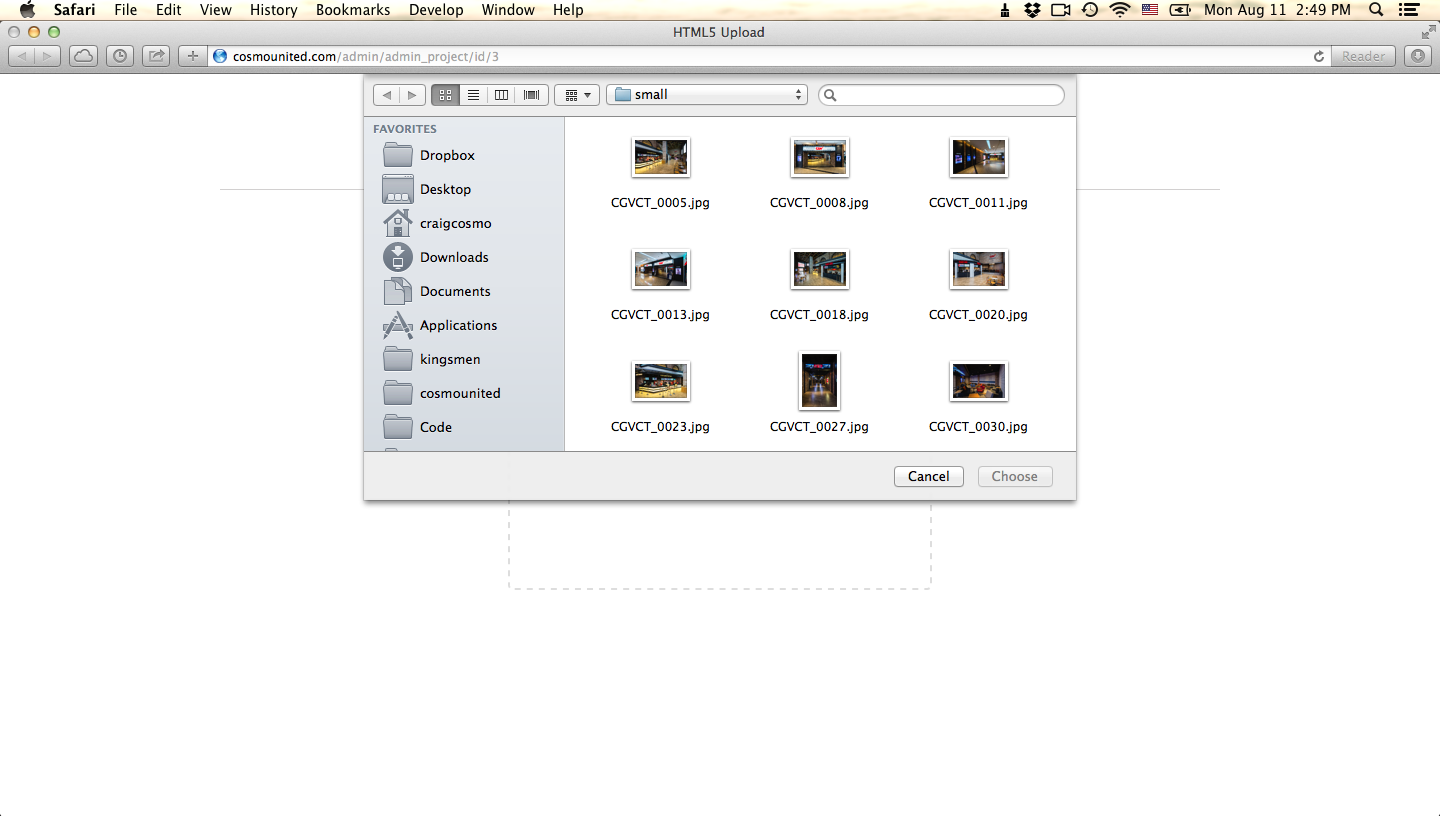This screenshot has width=1440, height=816.
Task: Select CGVCT_0013.jpg thumbnail
Action: [x=660, y=269]
